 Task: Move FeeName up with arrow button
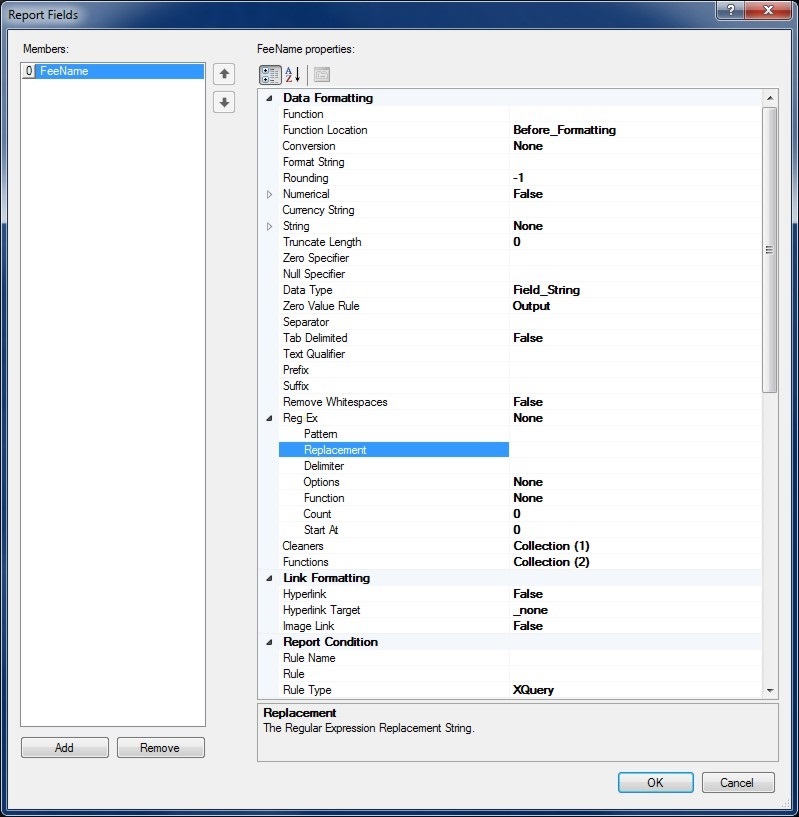pyautogui.click(x=224, y=73)
